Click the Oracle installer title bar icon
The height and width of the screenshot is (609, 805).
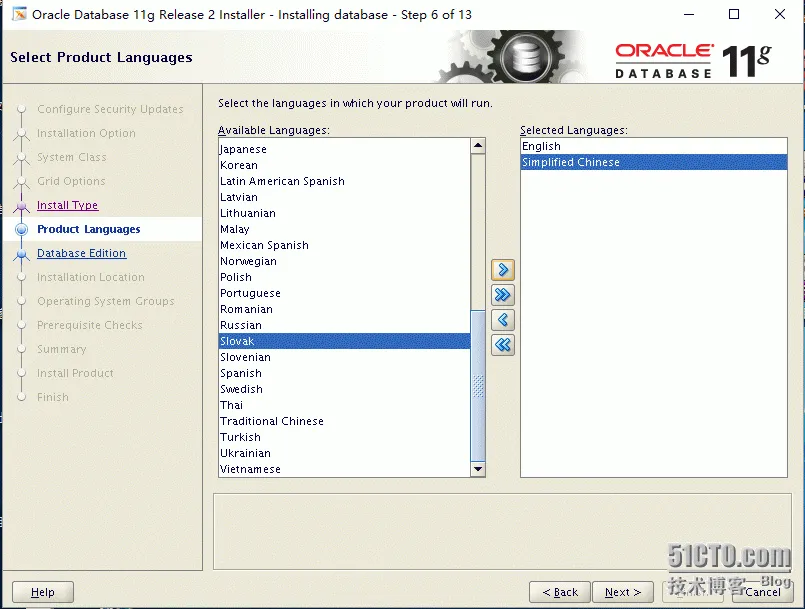coord(20,14)
